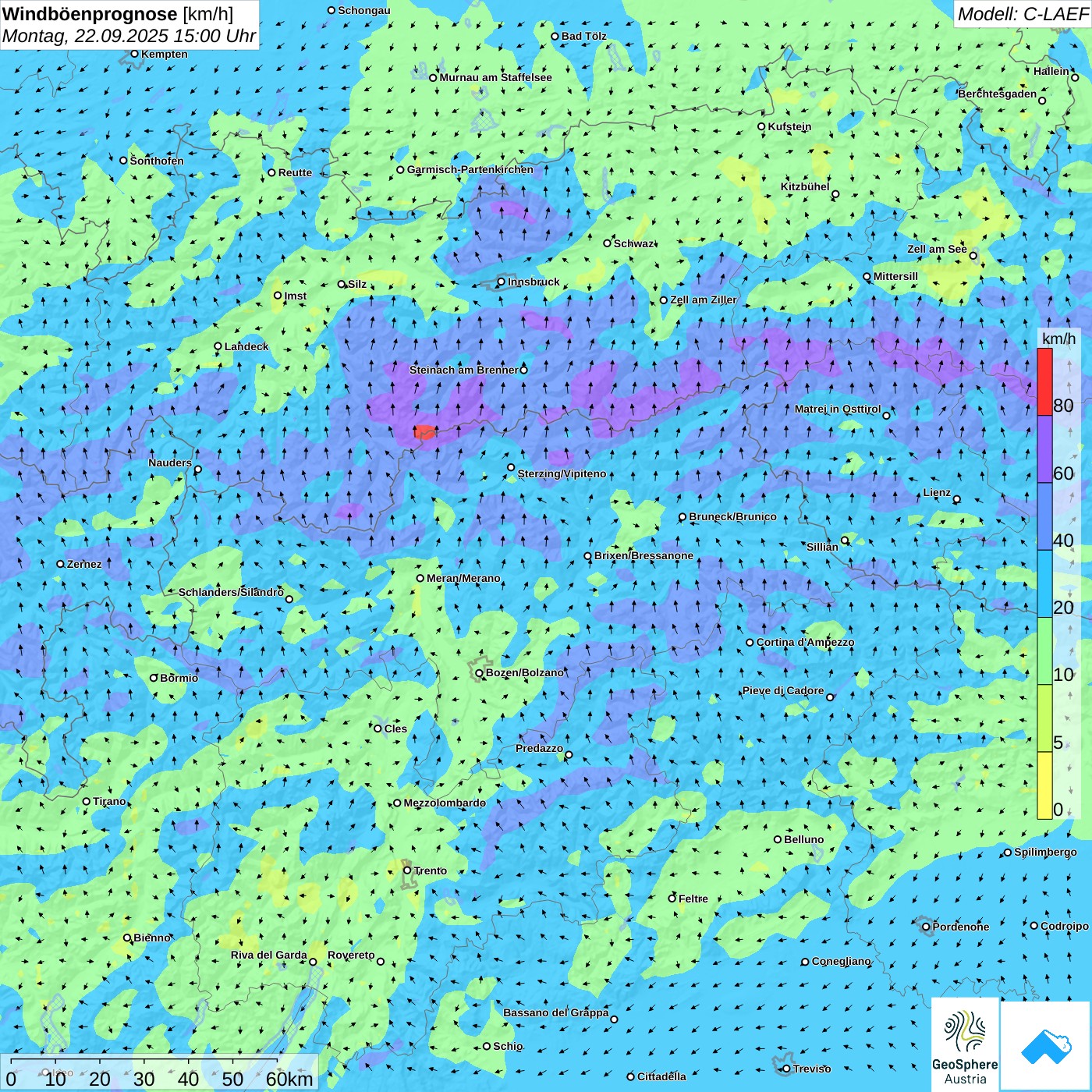Click the Zernez label

[84, 565]
